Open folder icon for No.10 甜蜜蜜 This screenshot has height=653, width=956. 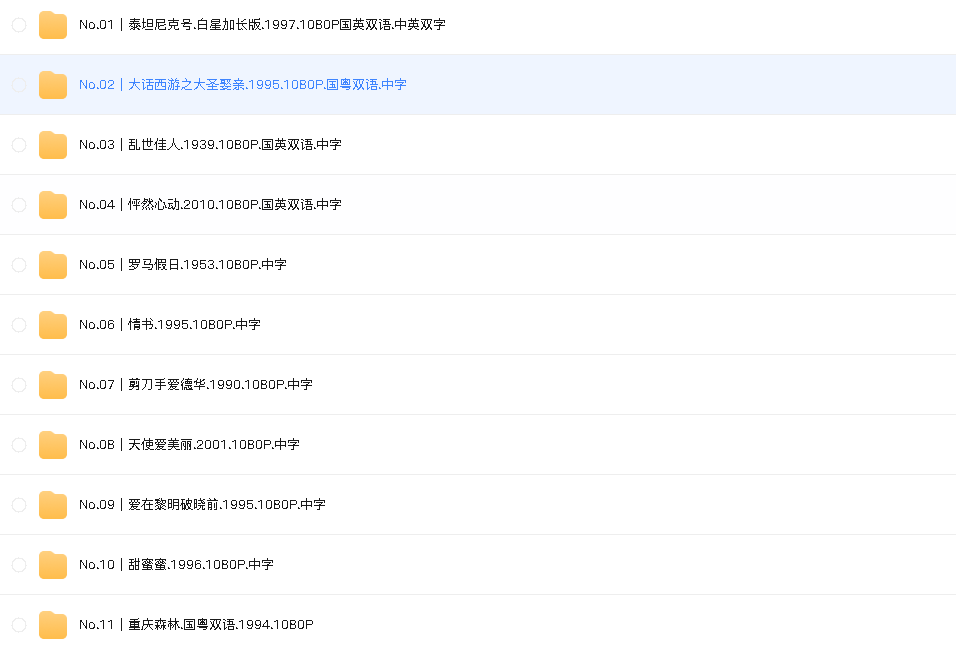[x=53, y=565]
